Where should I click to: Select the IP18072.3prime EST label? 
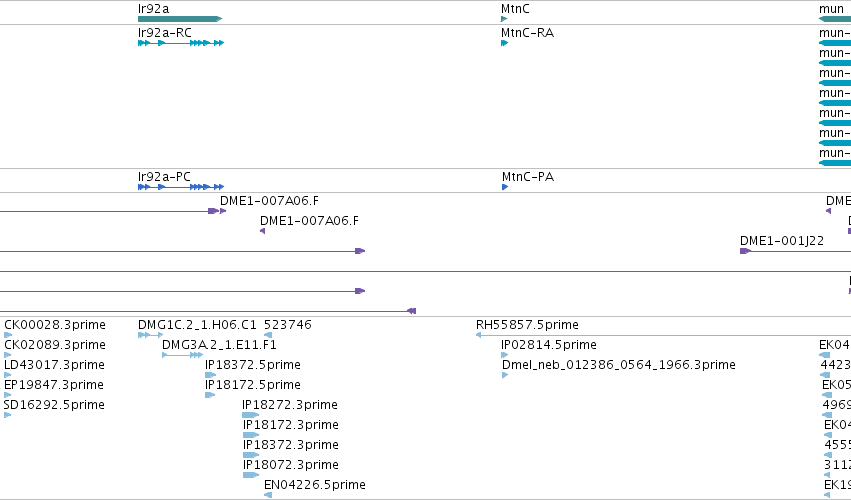pyautogui.click(x=291, y=465)
